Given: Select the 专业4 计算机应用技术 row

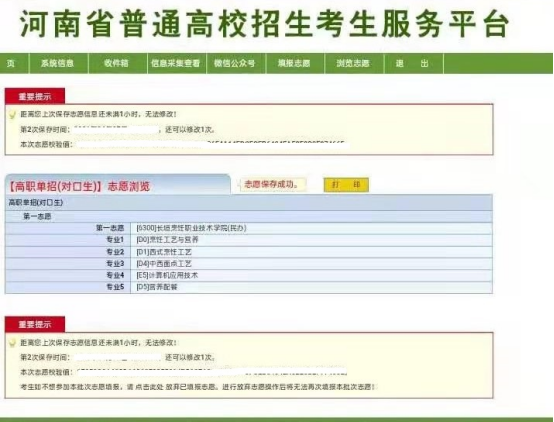Looking at the screenshot, I should point(249,275).
